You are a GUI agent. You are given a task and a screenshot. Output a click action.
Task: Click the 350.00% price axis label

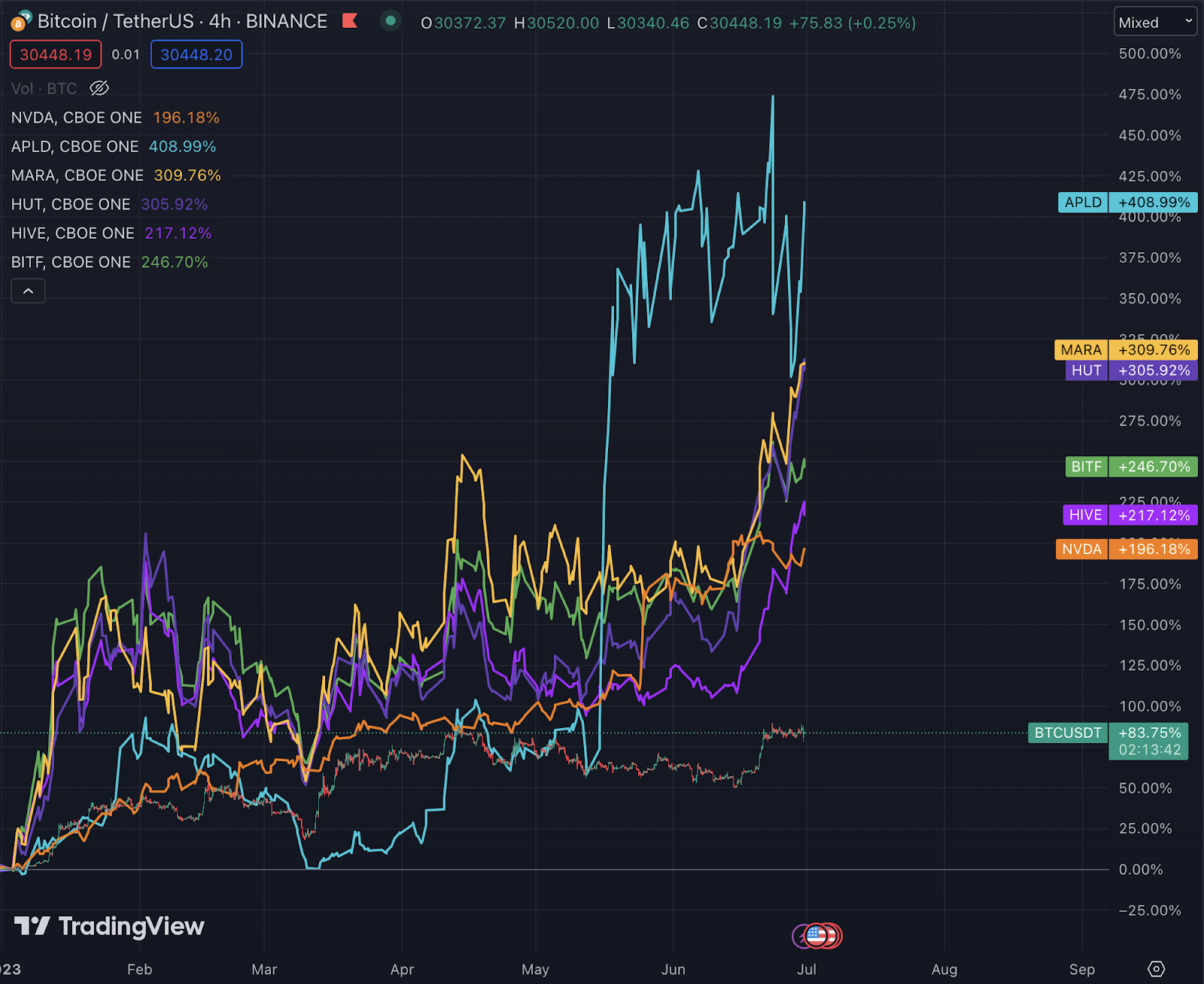tap(1150, 298)
